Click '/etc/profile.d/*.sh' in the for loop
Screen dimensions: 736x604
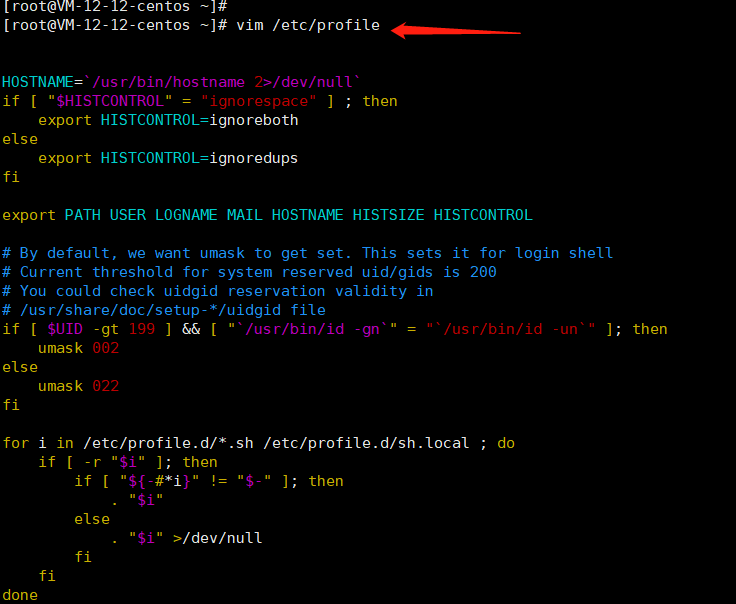coord(168,443)
